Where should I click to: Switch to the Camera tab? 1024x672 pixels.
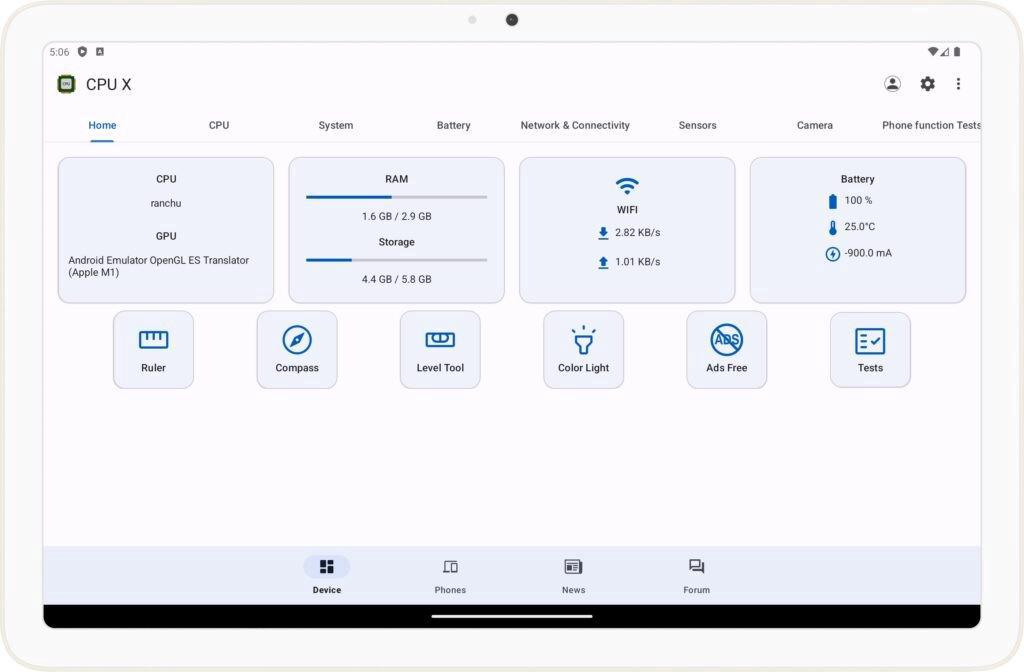[x=814, y=125]
